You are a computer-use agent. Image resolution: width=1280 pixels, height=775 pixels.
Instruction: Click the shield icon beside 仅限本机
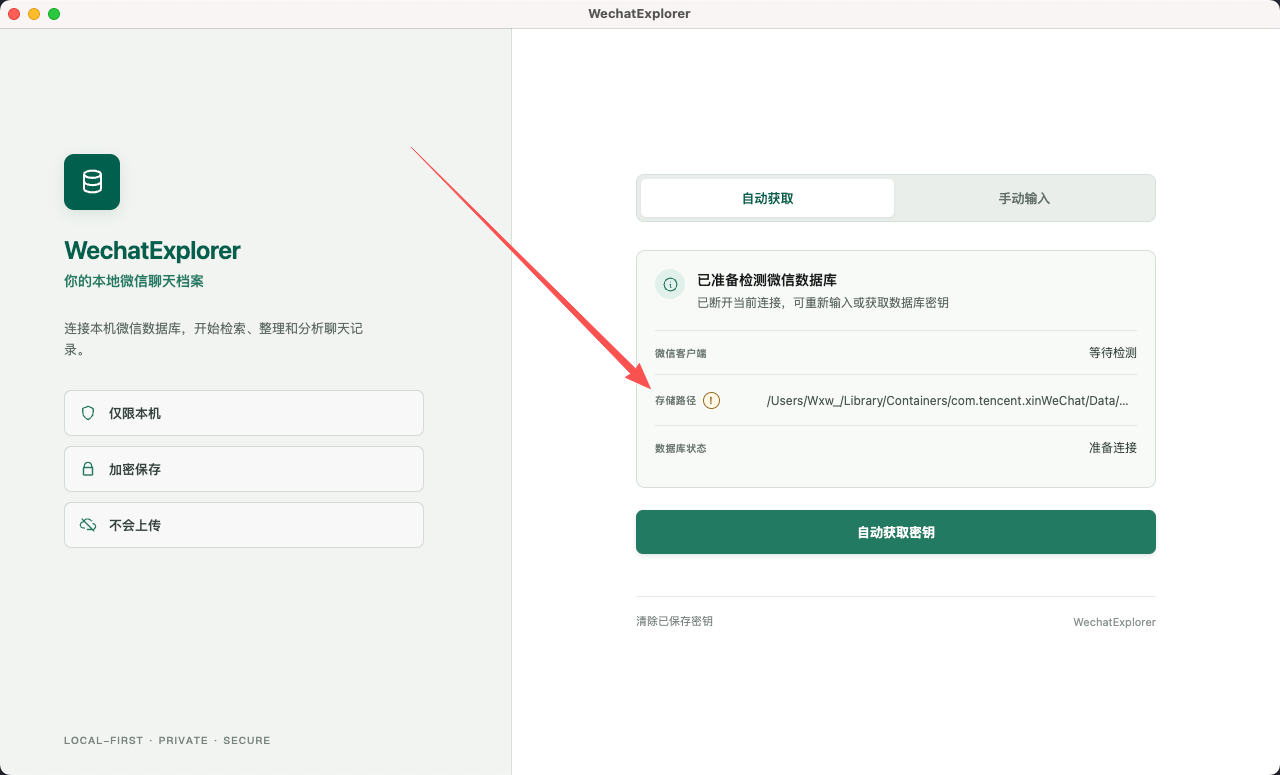88,413
